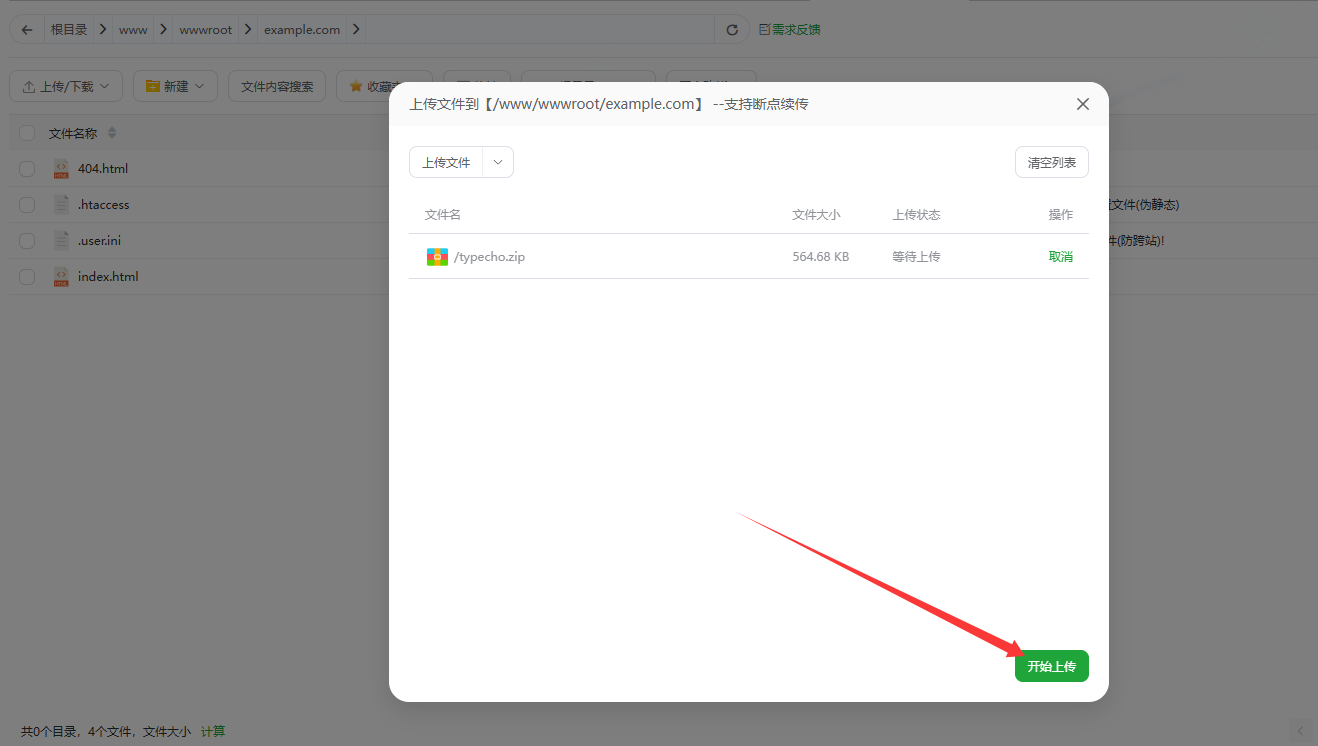Open the 上传/下载 dropdown
The height and width of the screenshot is (746, 1318).
(x=66, y=86)
